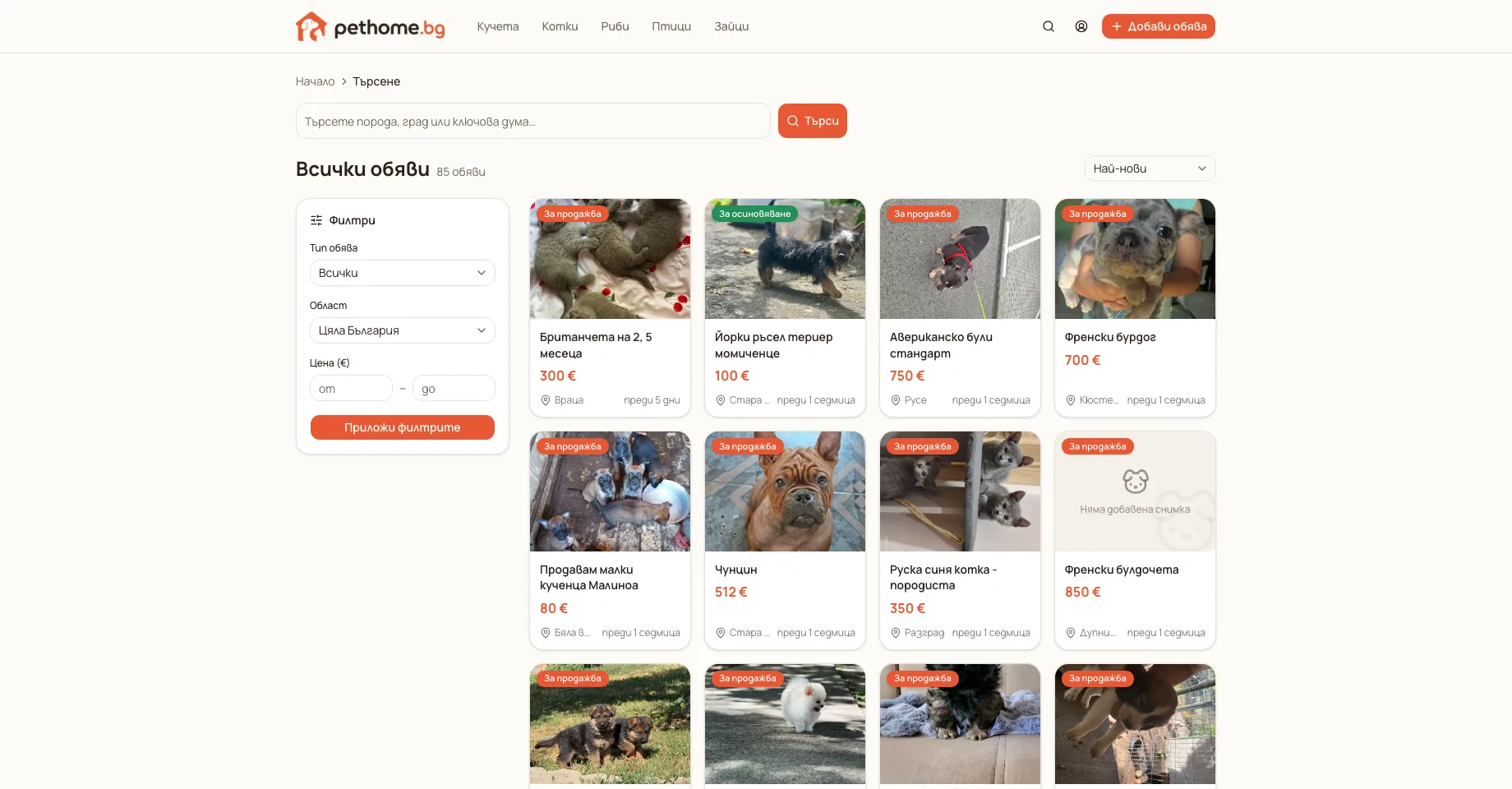Click the orange Търси search button
The height and width of the screenshot is (789, 1512).
813,121
